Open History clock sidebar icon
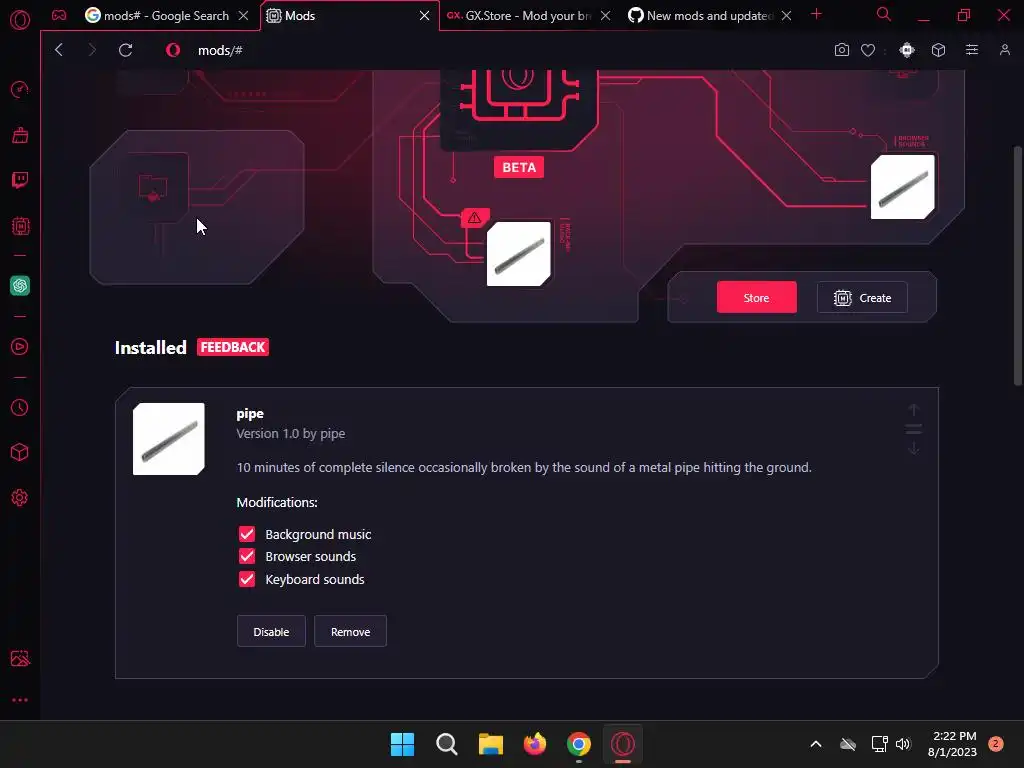 pos(20,408)
